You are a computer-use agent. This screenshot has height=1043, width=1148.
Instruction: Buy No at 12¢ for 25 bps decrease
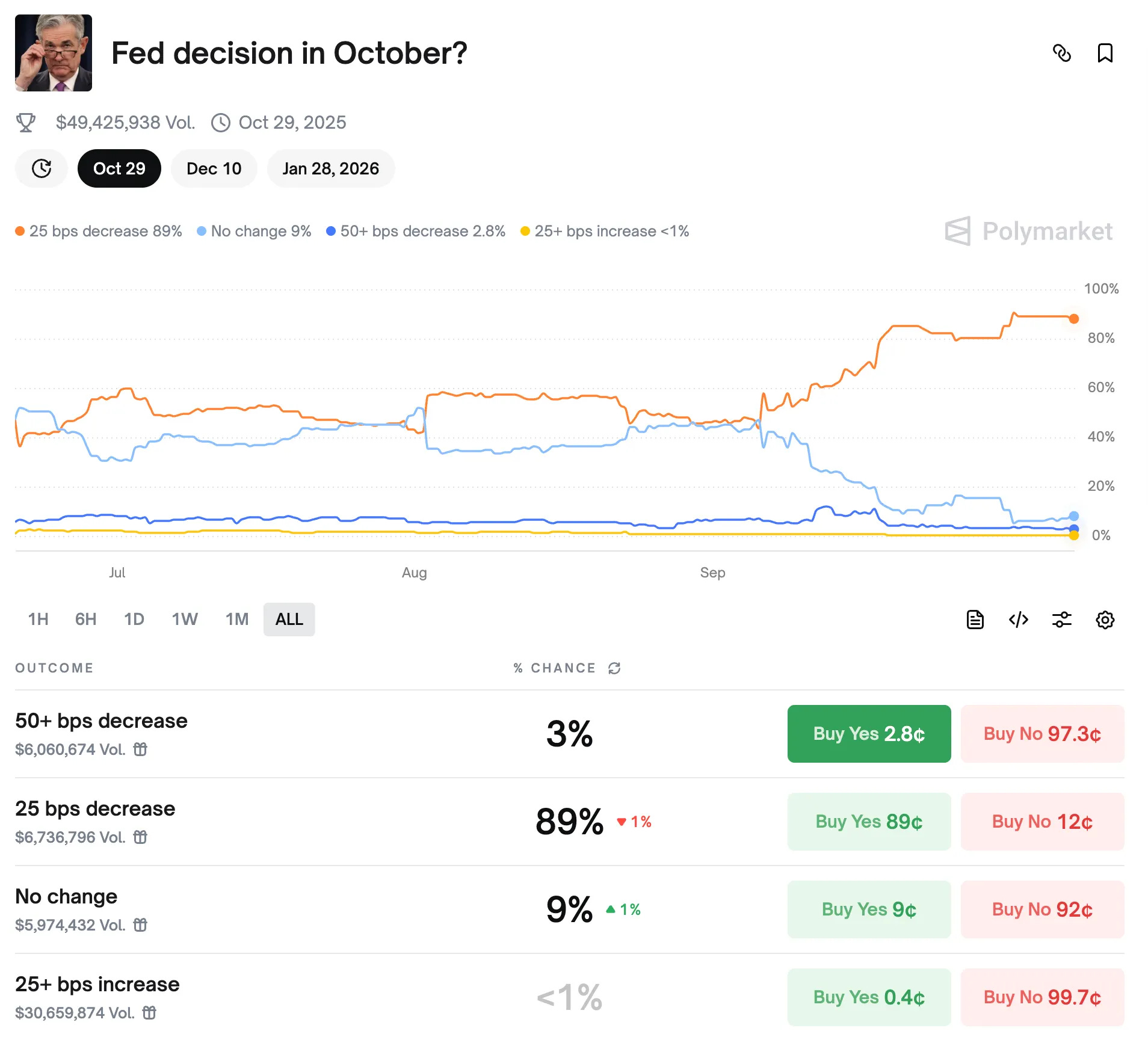[1042, 822]
